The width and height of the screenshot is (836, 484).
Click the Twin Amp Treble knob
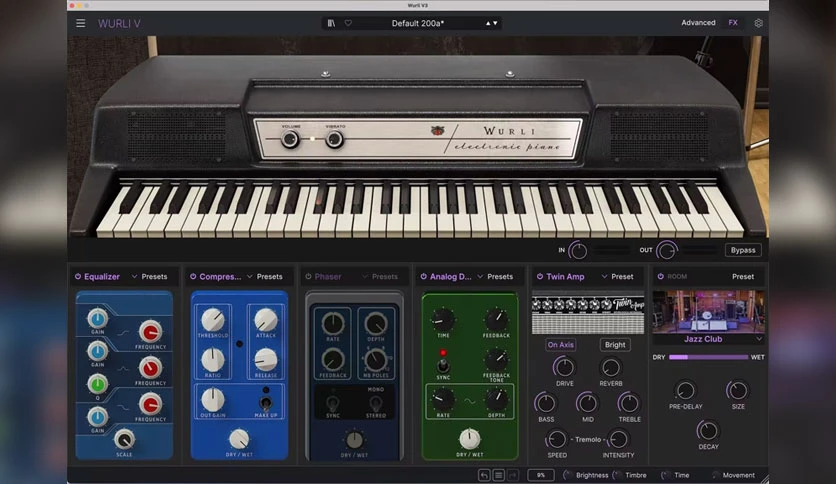point(629,404)
